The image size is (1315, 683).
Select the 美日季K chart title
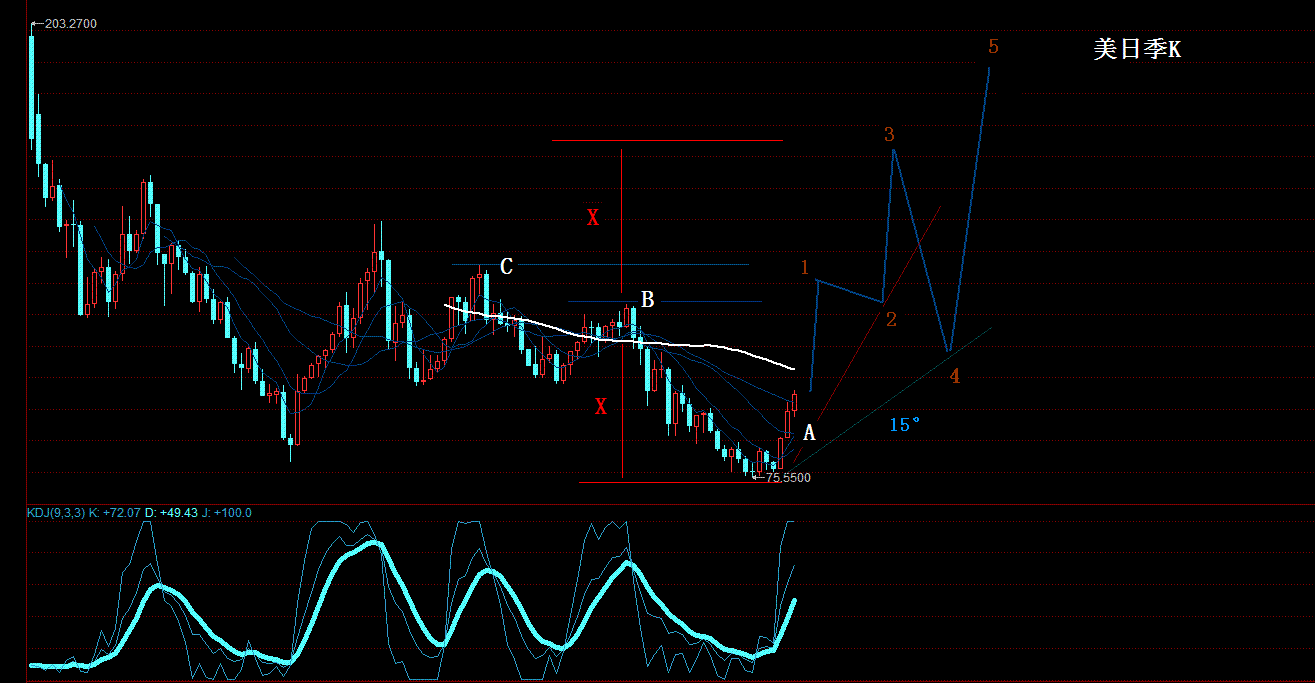point(1137,49)
